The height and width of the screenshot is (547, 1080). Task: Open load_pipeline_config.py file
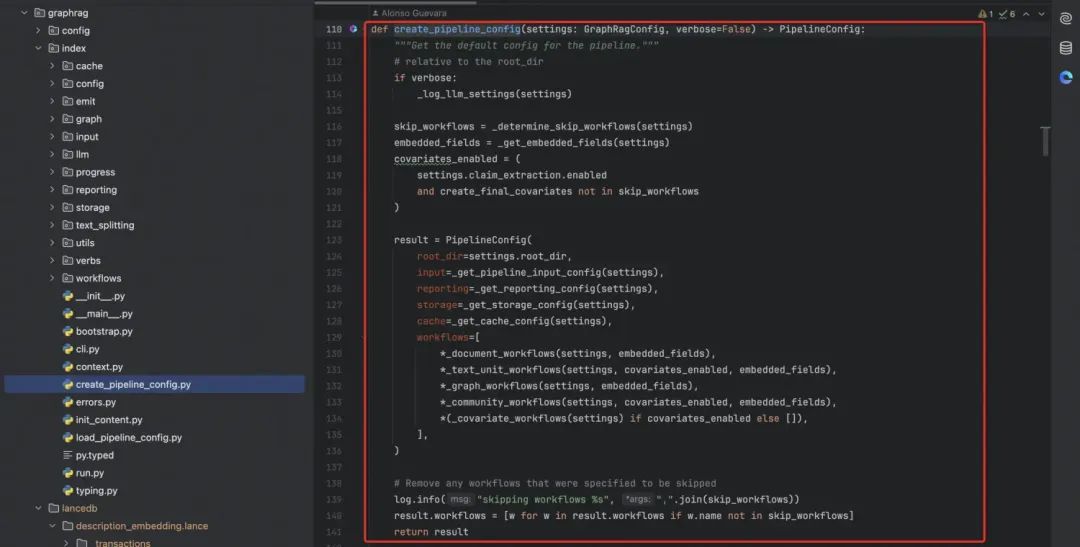128,437
